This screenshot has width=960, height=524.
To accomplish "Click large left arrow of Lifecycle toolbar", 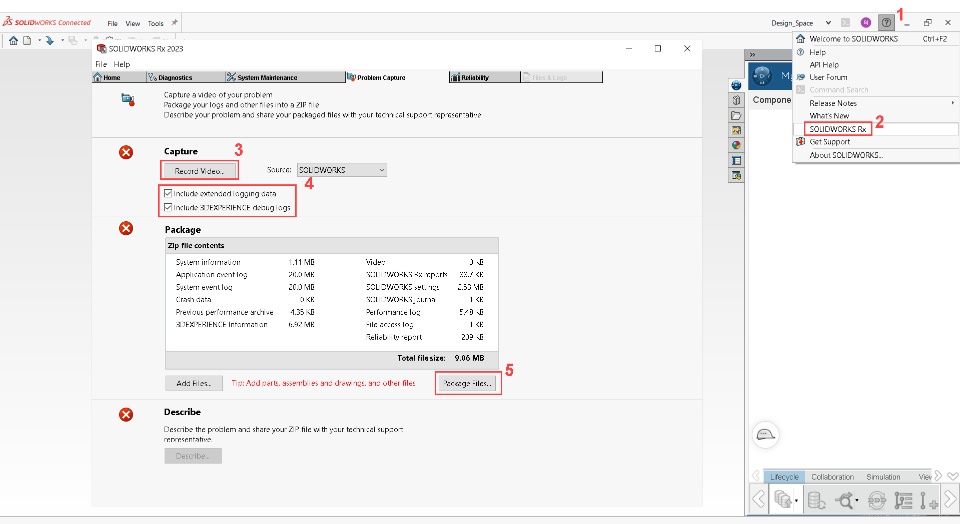I will tap(758, 500).
